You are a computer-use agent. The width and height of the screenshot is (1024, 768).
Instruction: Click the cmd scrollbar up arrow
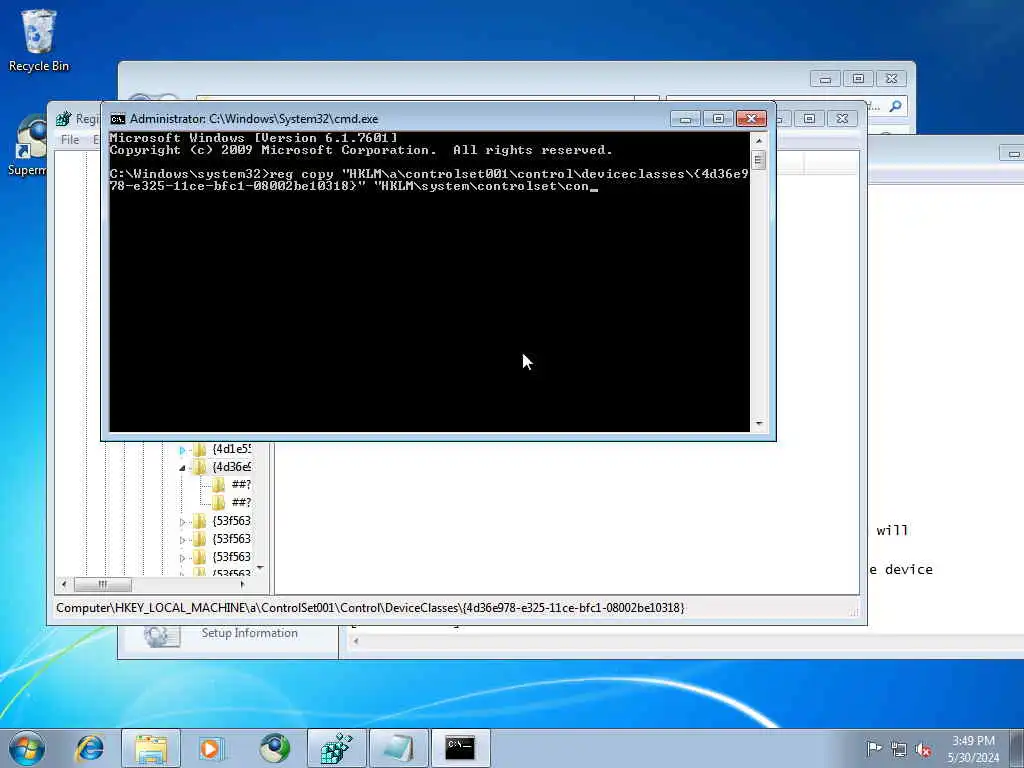click(x=758, y=140)
